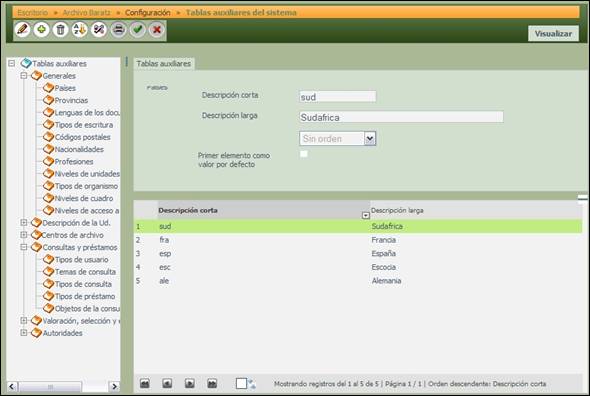Click the printer icon in toolbar
The height and width of the screenshot is (396, 590).
[119, 29]
